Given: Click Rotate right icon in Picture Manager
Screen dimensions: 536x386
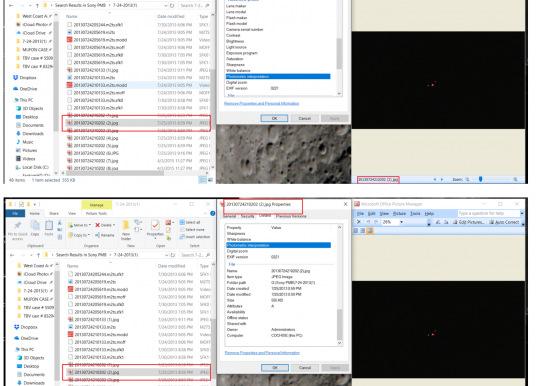Looking at the screenshot, I should pos(446,222).
